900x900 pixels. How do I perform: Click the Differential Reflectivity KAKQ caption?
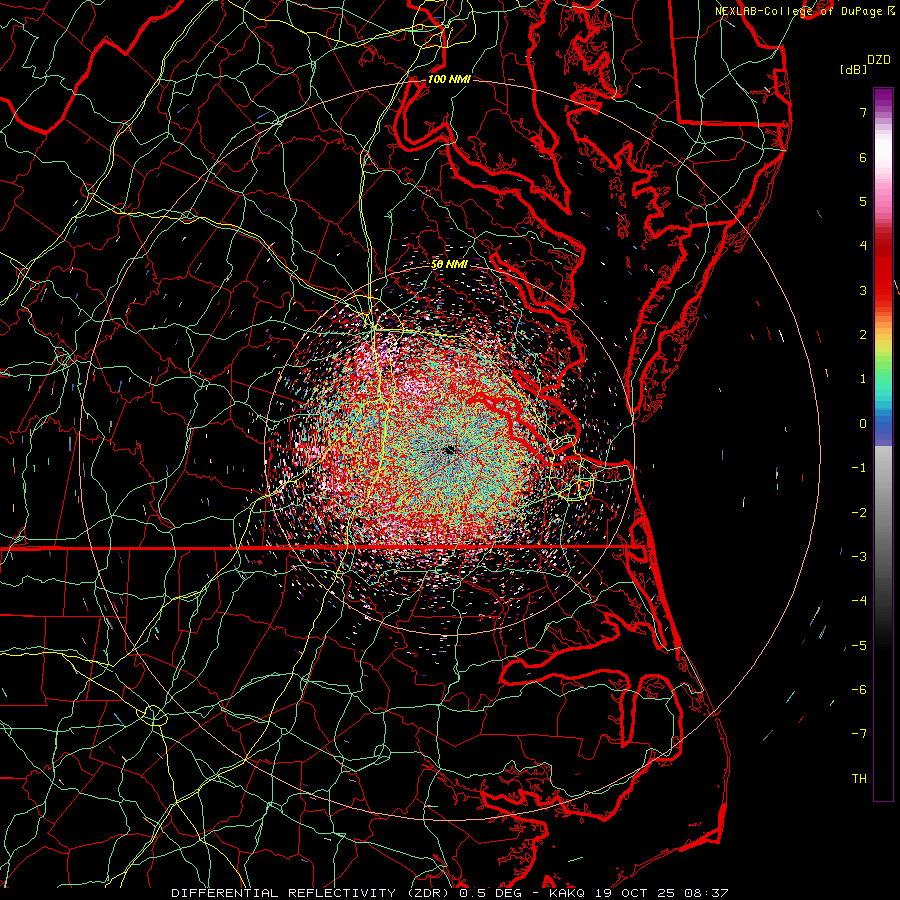point(450,893)
